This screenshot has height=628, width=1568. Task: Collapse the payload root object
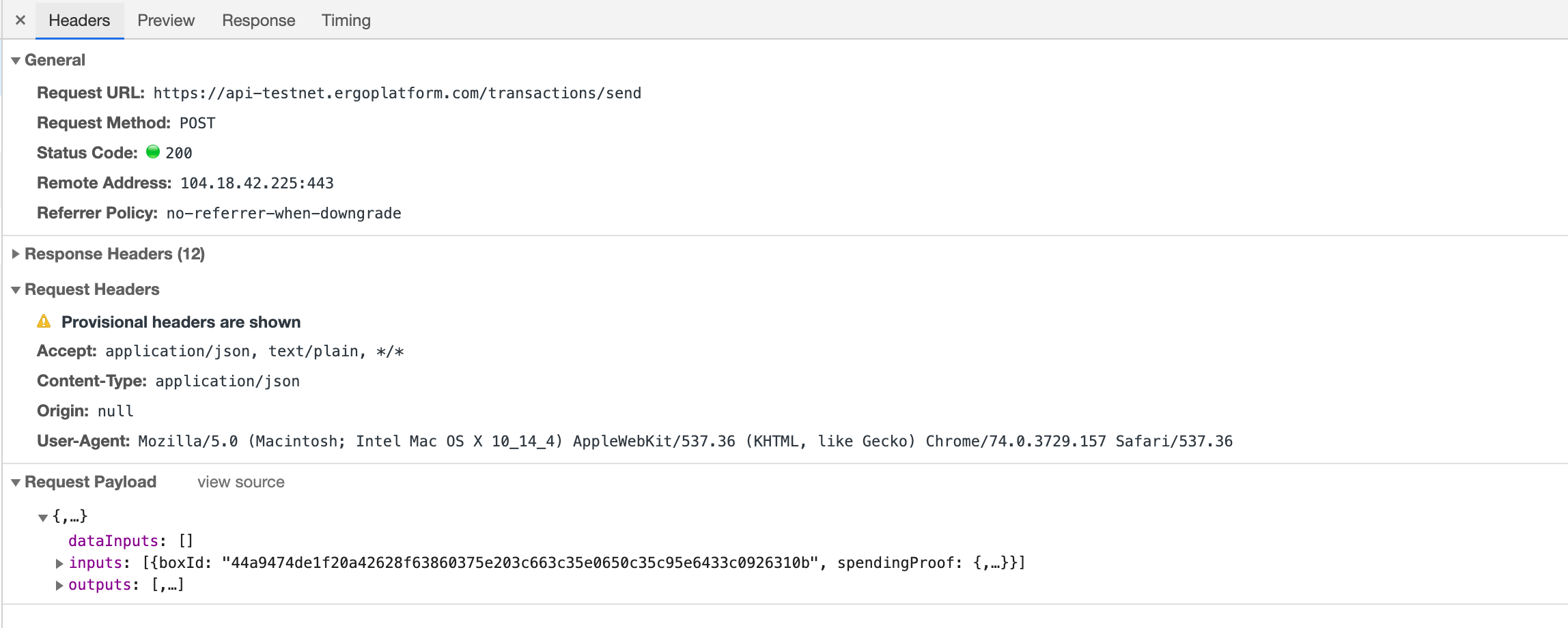point(43,517)
